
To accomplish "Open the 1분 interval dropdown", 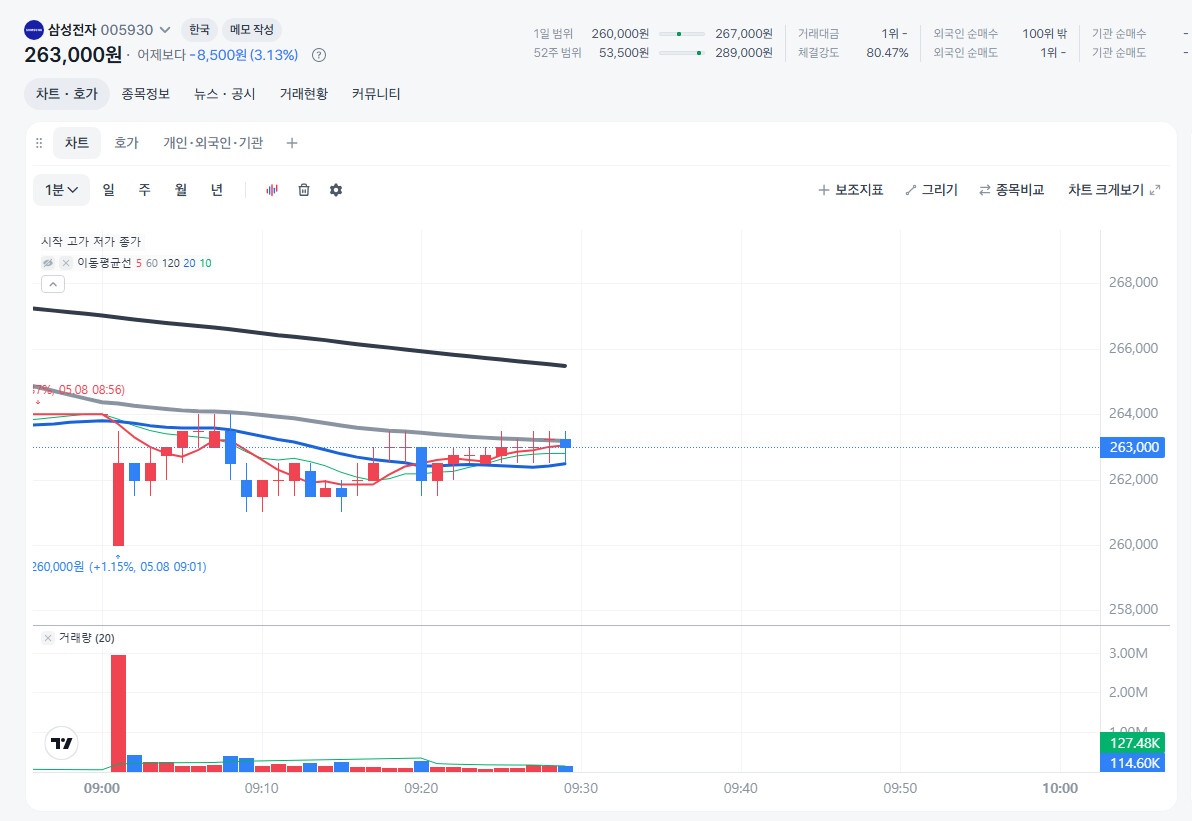I will point(62,190).
